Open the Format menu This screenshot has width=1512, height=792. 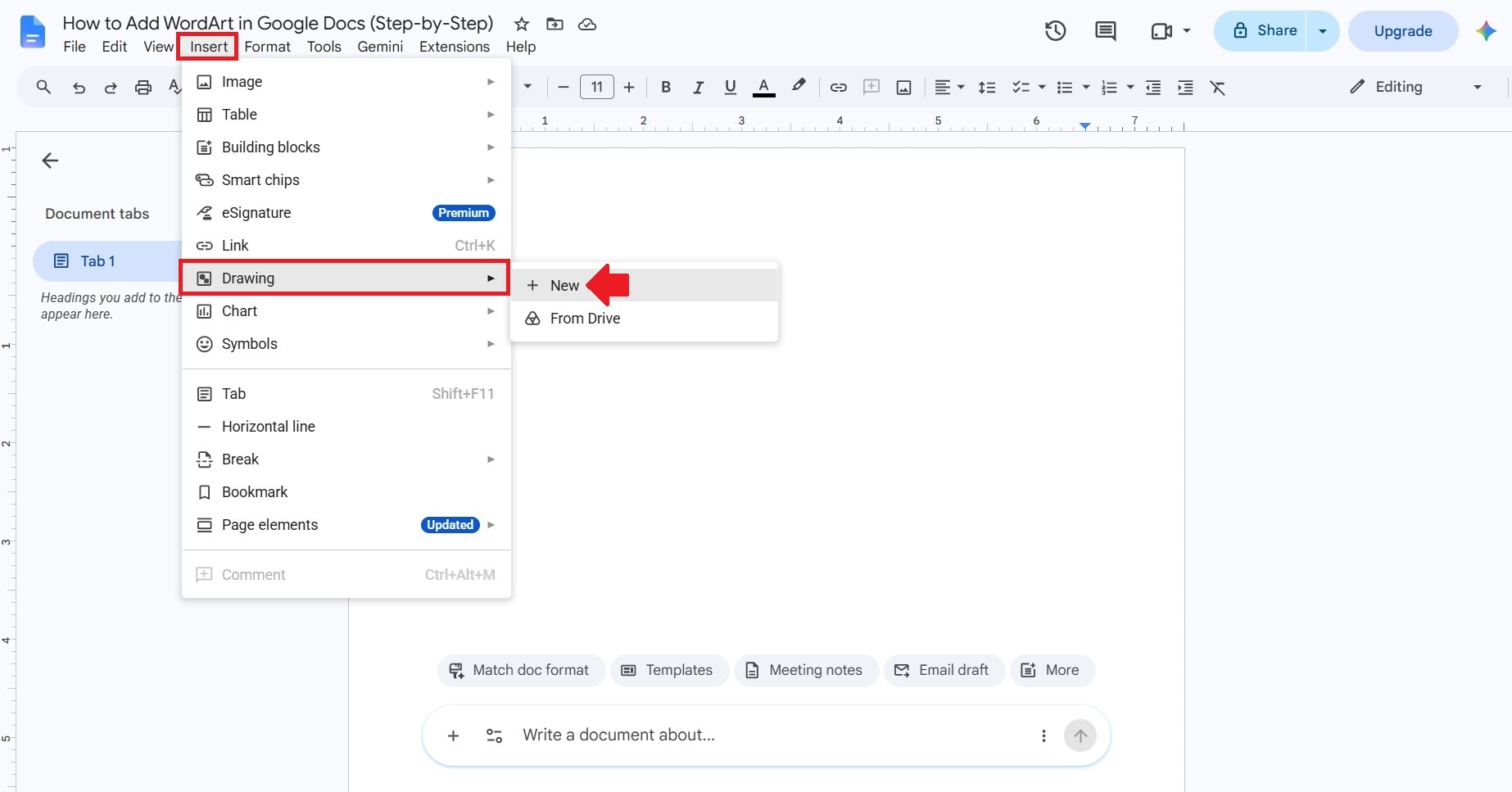pyautogui.click(x=267, y=47)
